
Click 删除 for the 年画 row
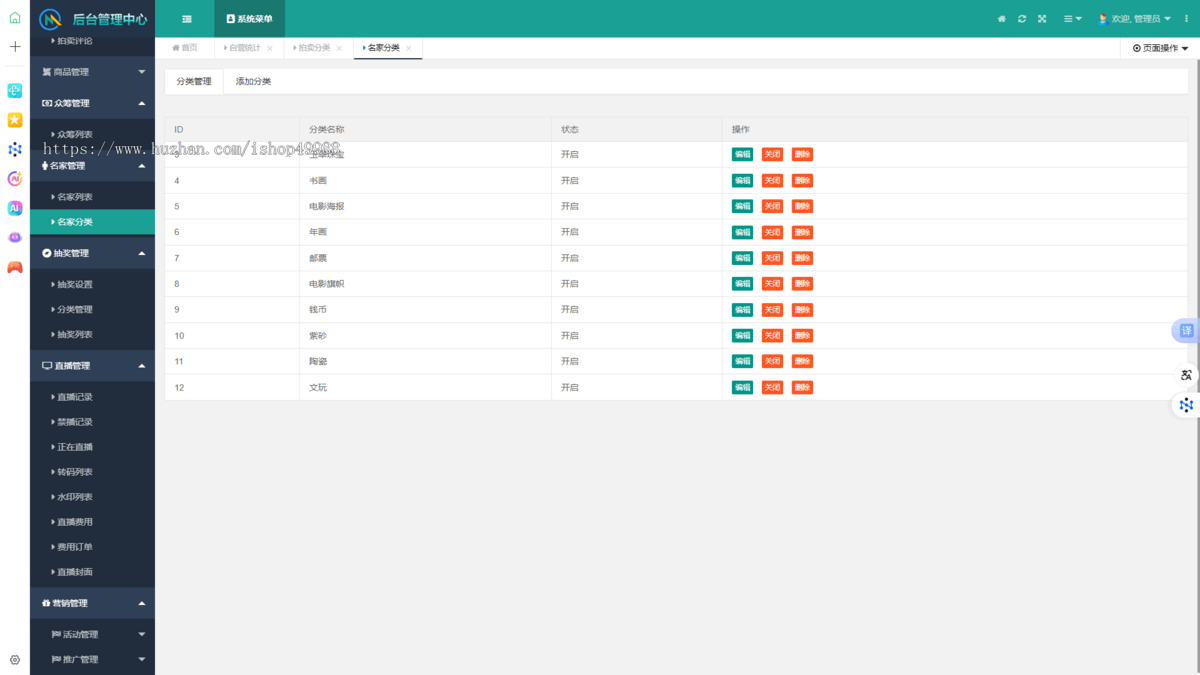coord(802,232)
